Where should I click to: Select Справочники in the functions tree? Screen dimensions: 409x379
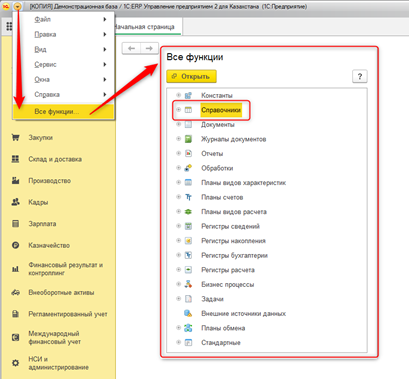pos(221,110)
